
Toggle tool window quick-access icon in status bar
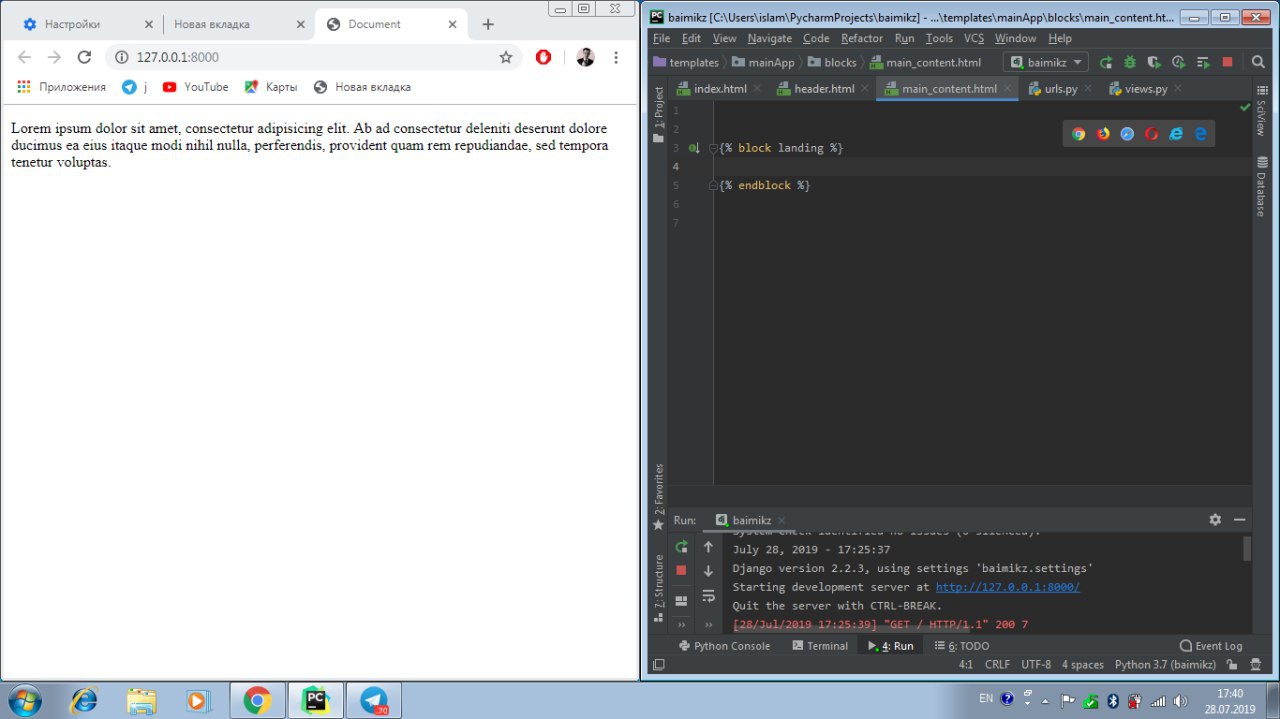click(x=659, y=664)
